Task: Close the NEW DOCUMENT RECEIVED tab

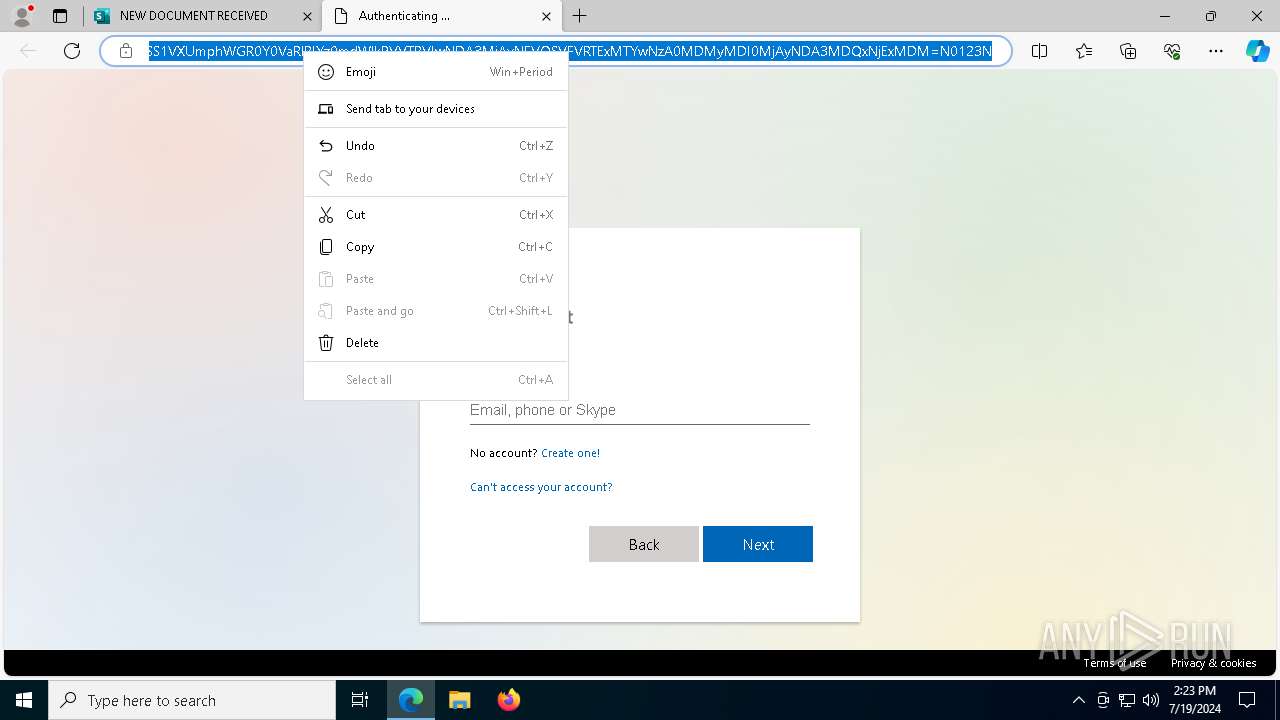Action: pyautogui.click(x=307, y=16)
